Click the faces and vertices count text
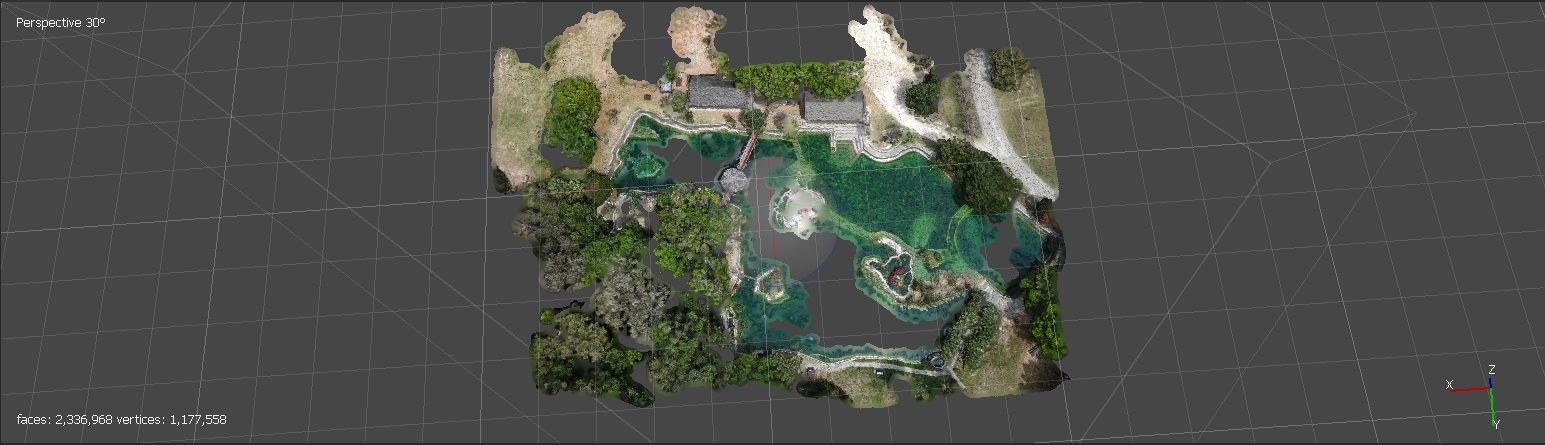The width and height of the screenshot is (1545, 445). point(121,419)
